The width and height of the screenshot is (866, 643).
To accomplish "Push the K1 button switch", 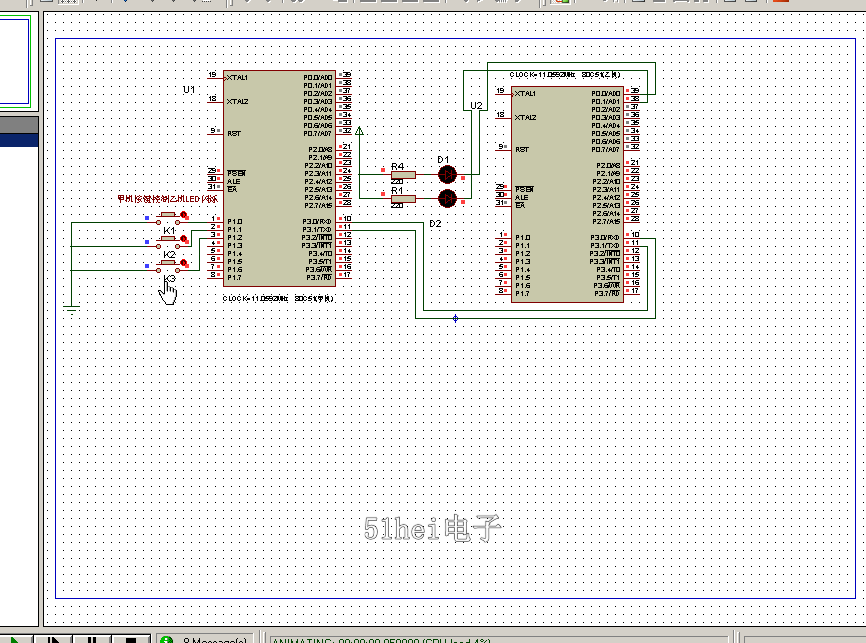I will pos(167,217).
